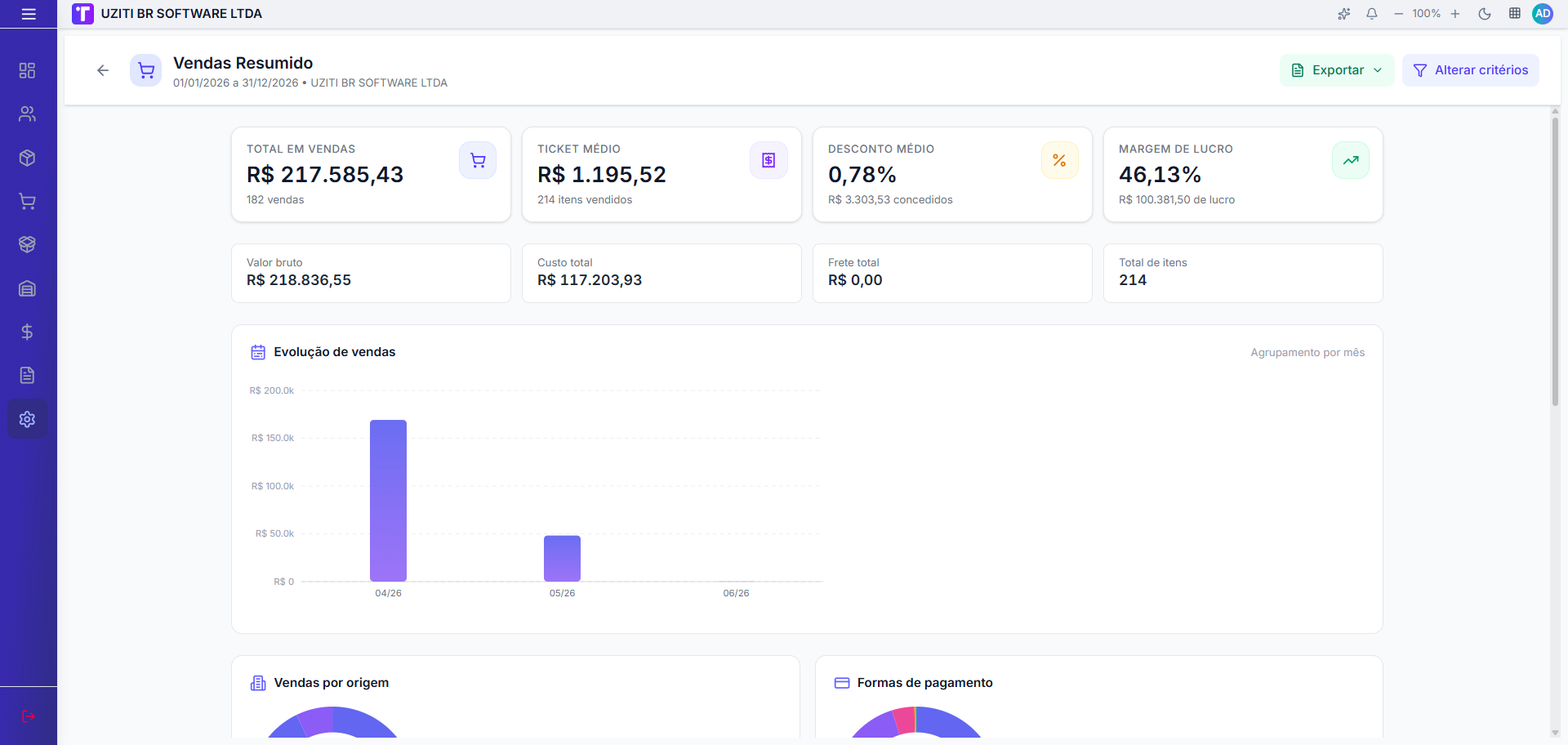Viewport: 1568px width, 745px height.
Task: Go back using the left arrow
Action: click(x=103, y=70)
